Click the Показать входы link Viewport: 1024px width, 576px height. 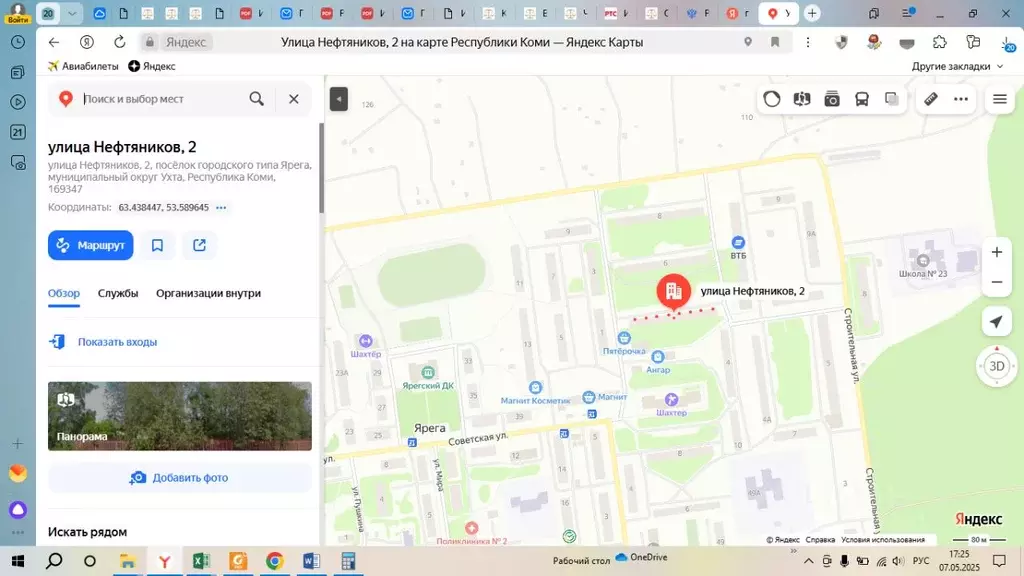click(117, 342)
